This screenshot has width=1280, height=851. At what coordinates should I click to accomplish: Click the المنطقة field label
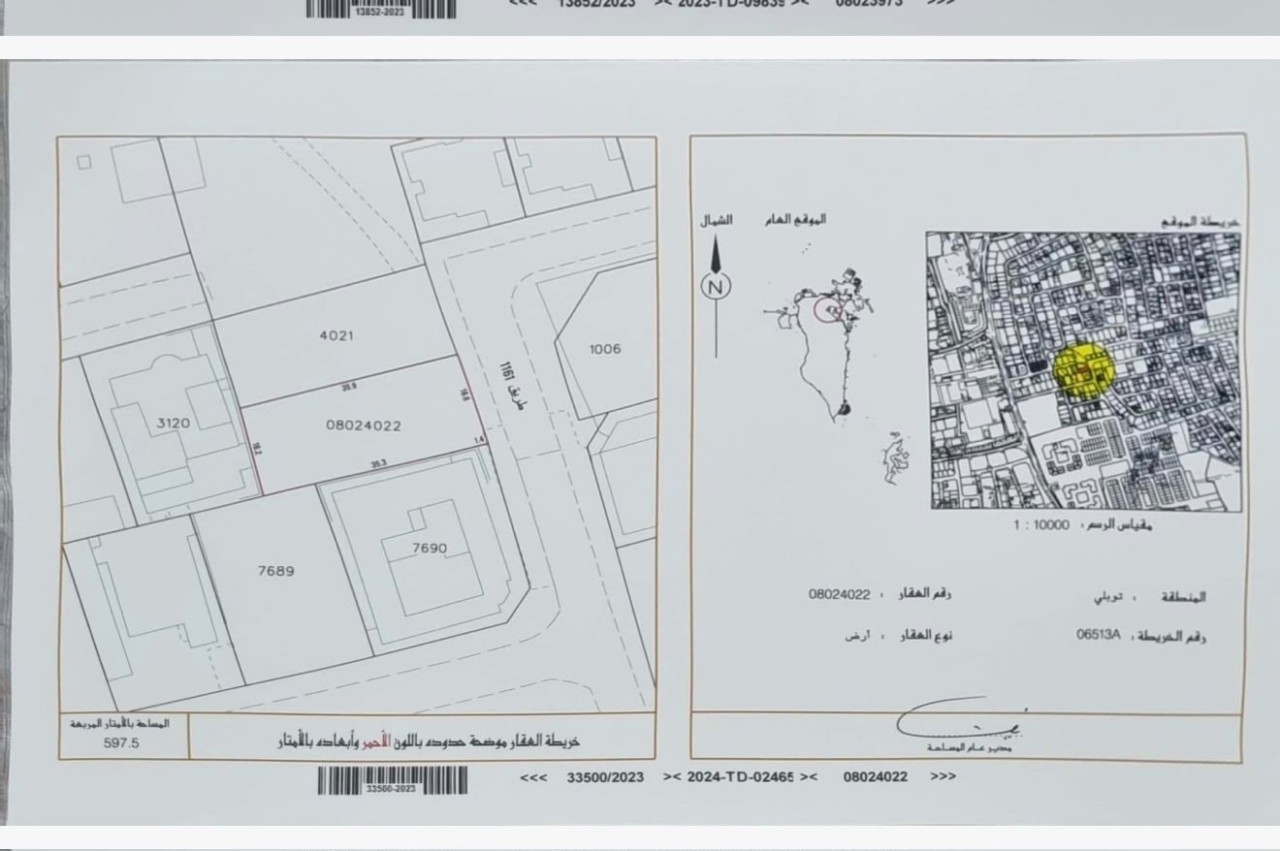click(x=1182, y=597)
